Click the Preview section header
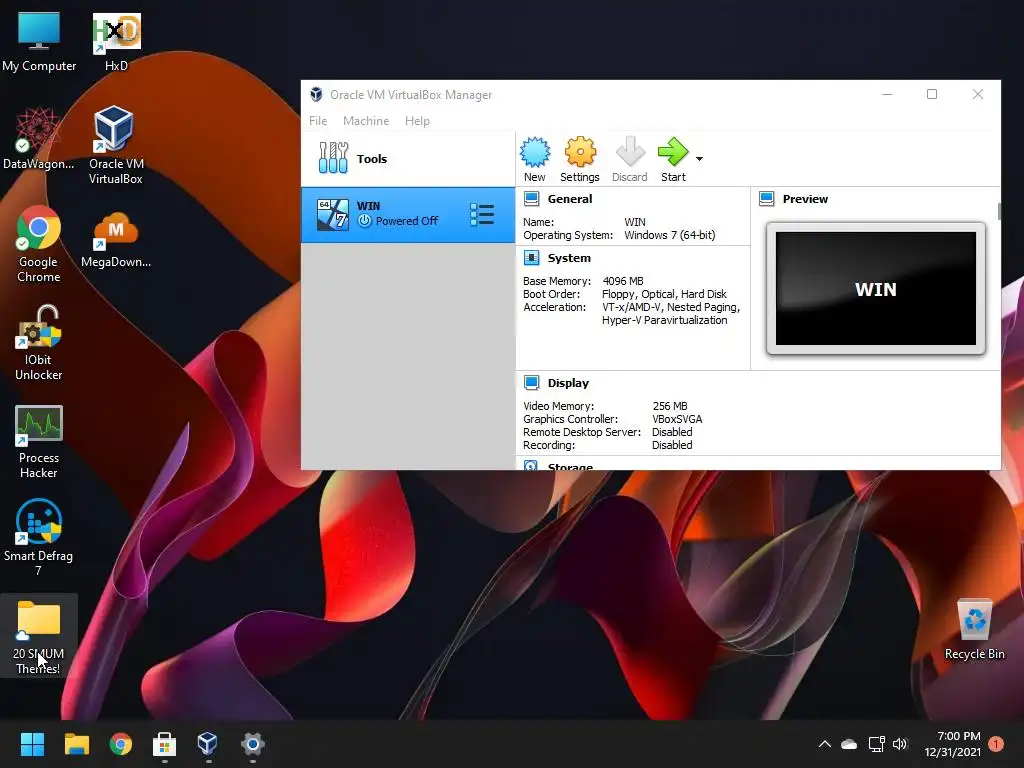1024x768 pixels. pos(805,199)
